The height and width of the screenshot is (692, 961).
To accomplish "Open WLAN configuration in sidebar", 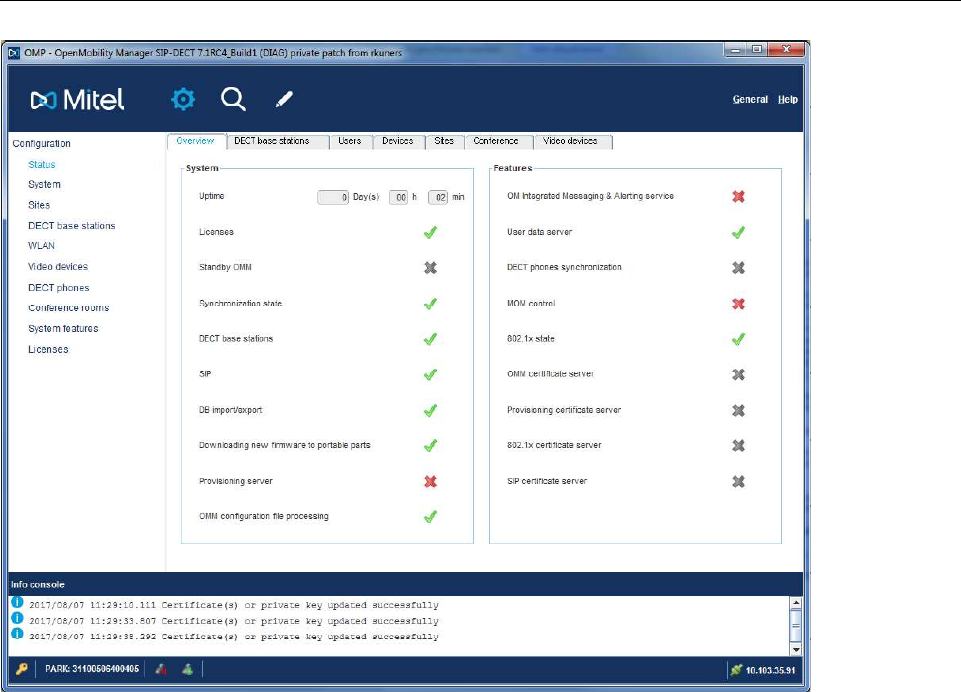I will point(42,246).
